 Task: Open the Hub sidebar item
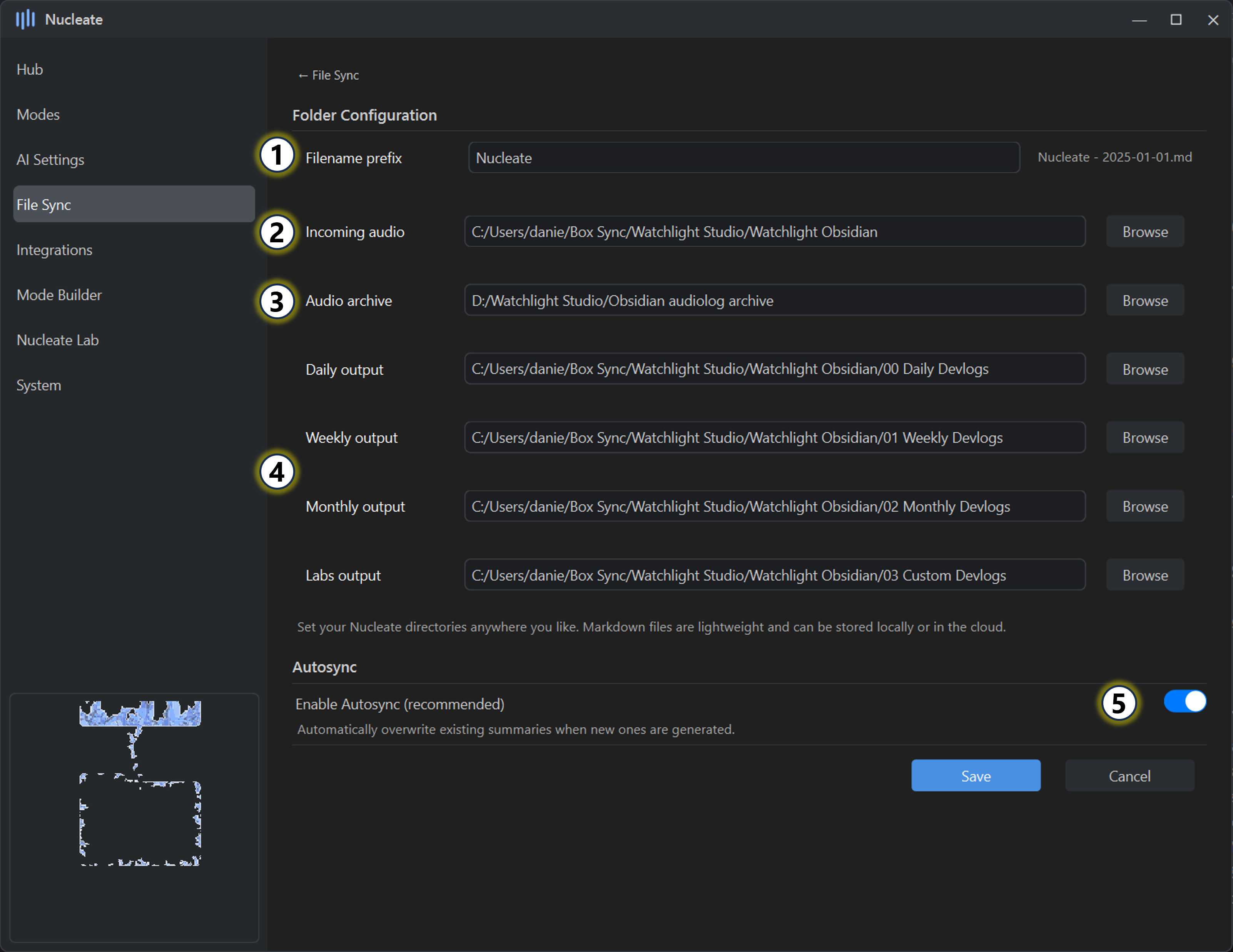30,69
